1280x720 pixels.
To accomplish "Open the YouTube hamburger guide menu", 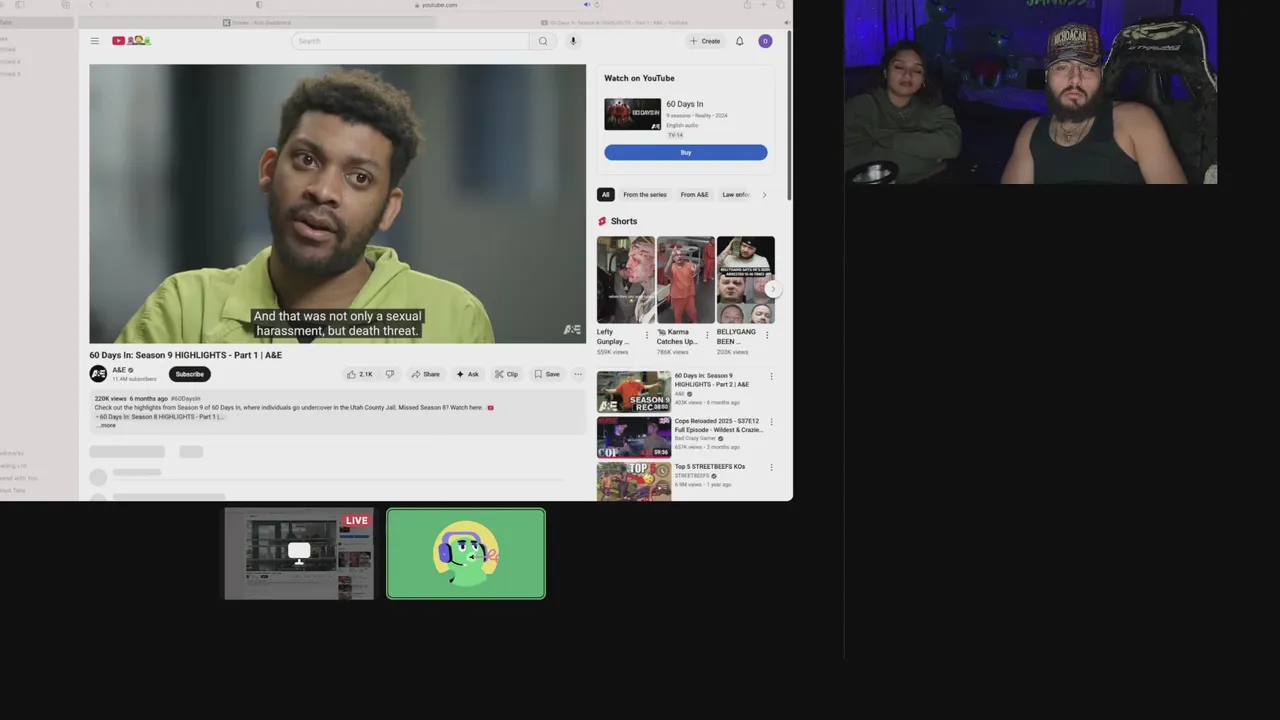I will point(94,41).
